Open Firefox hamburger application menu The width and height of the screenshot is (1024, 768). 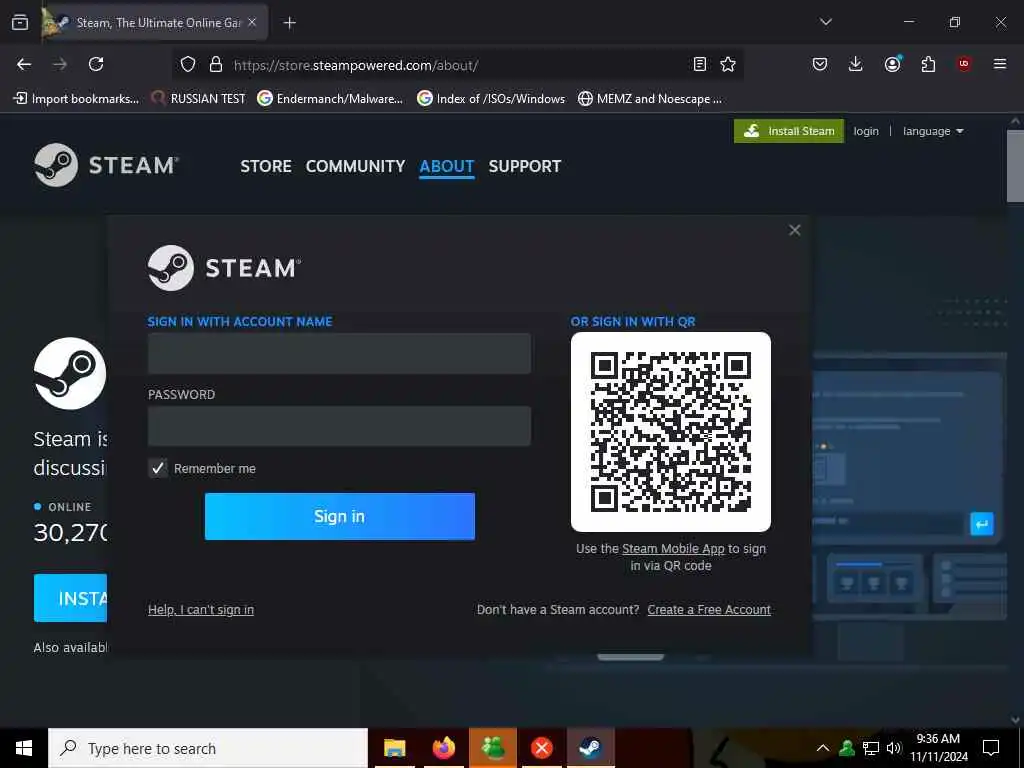pyautogui.click(x=1000, y=64)
